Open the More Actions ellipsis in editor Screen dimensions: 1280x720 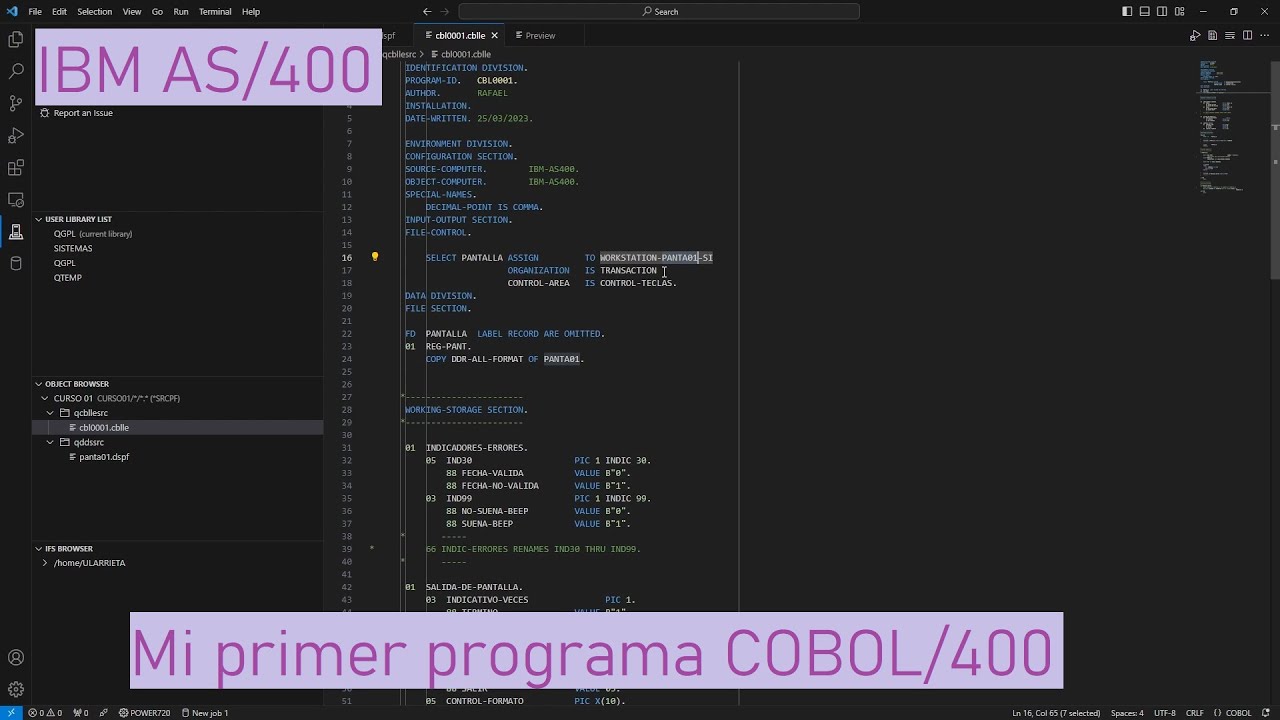tap(1264, 35)
